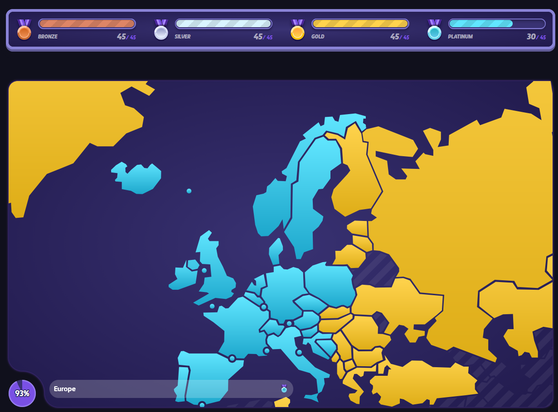Click the small medal icon in Europe field
Screen dimensions: 558x412
pos(284,389)
